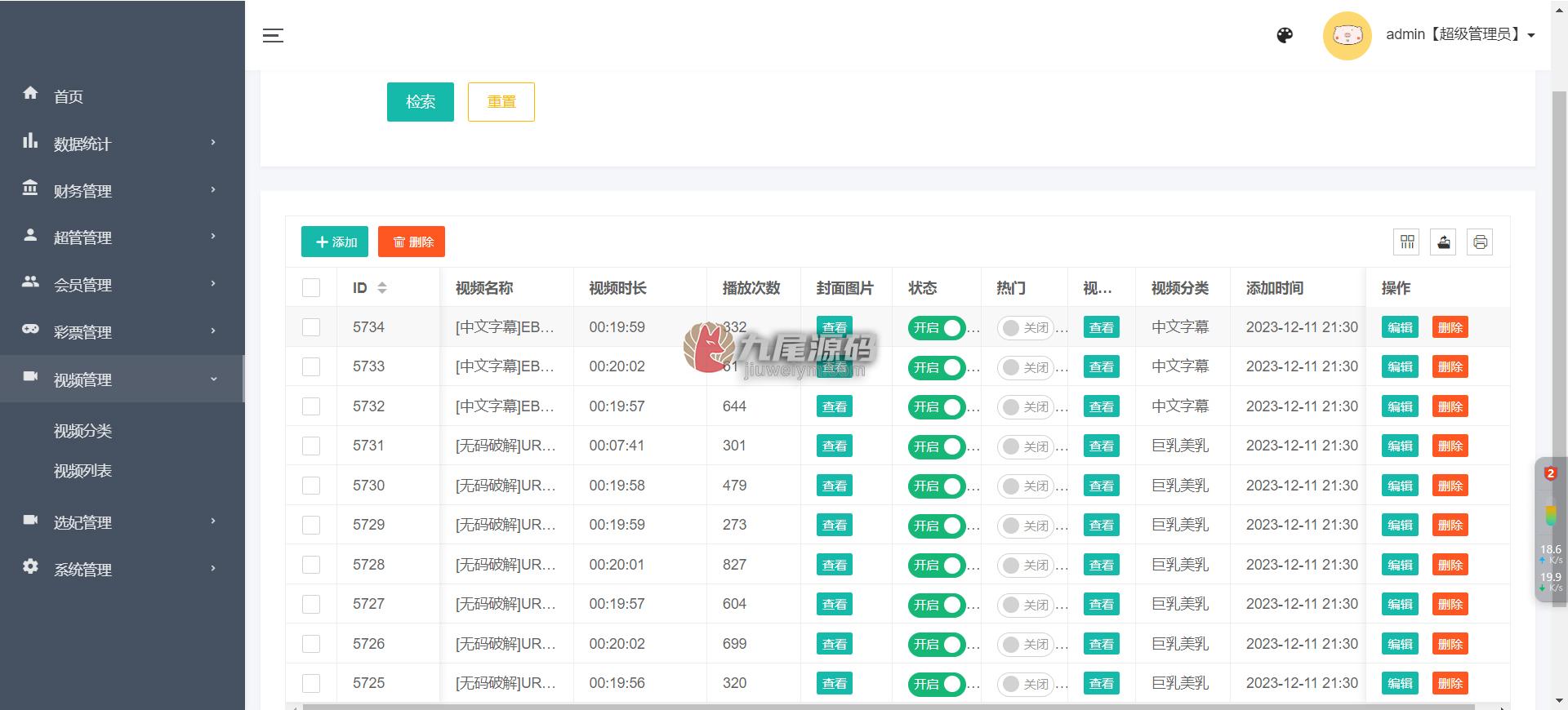Screen dimensions: 1568x710
Task: Toggle the header select-all checkbox
Action: (311, 288)
